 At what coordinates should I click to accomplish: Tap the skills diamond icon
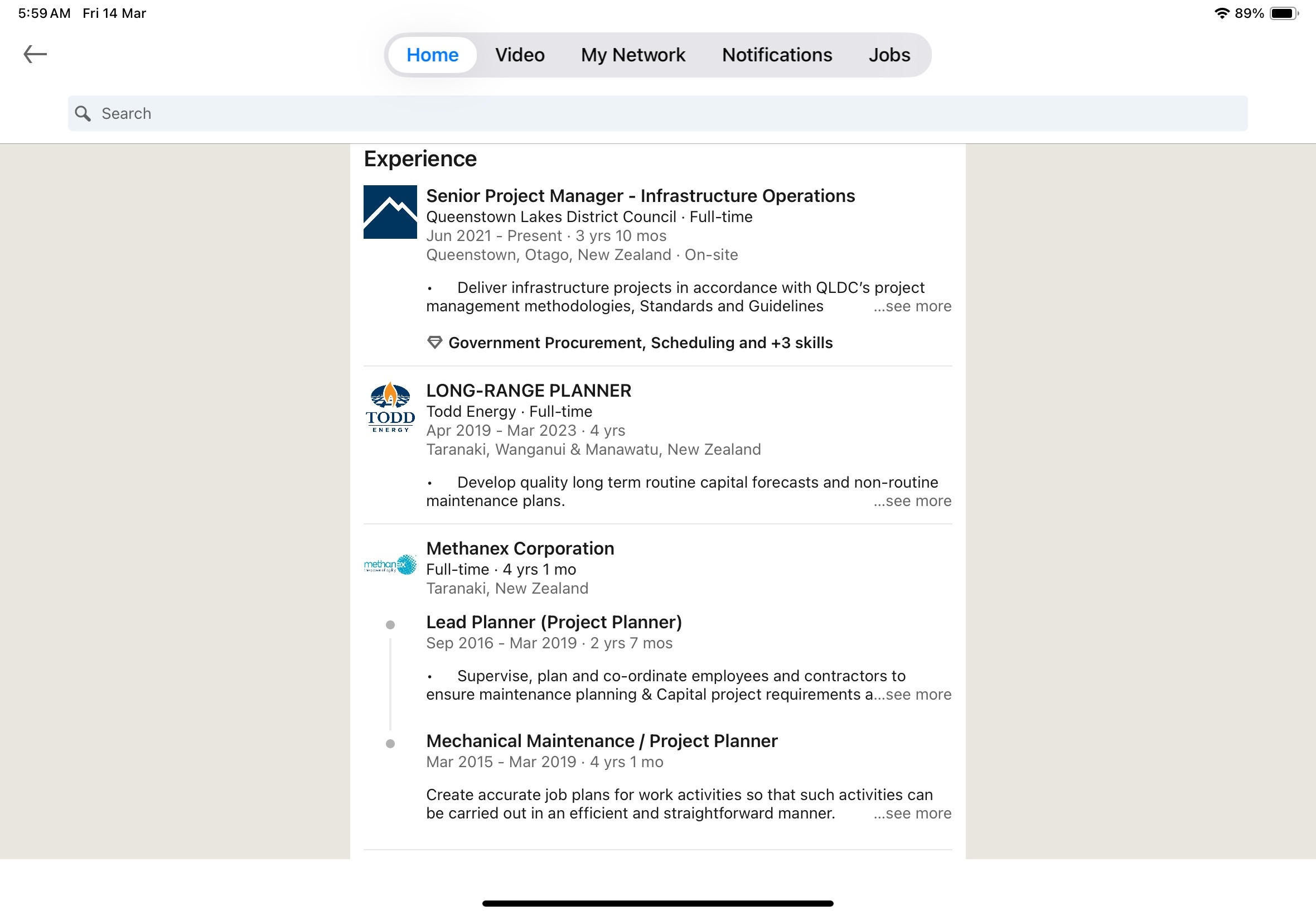click(435, 343)
